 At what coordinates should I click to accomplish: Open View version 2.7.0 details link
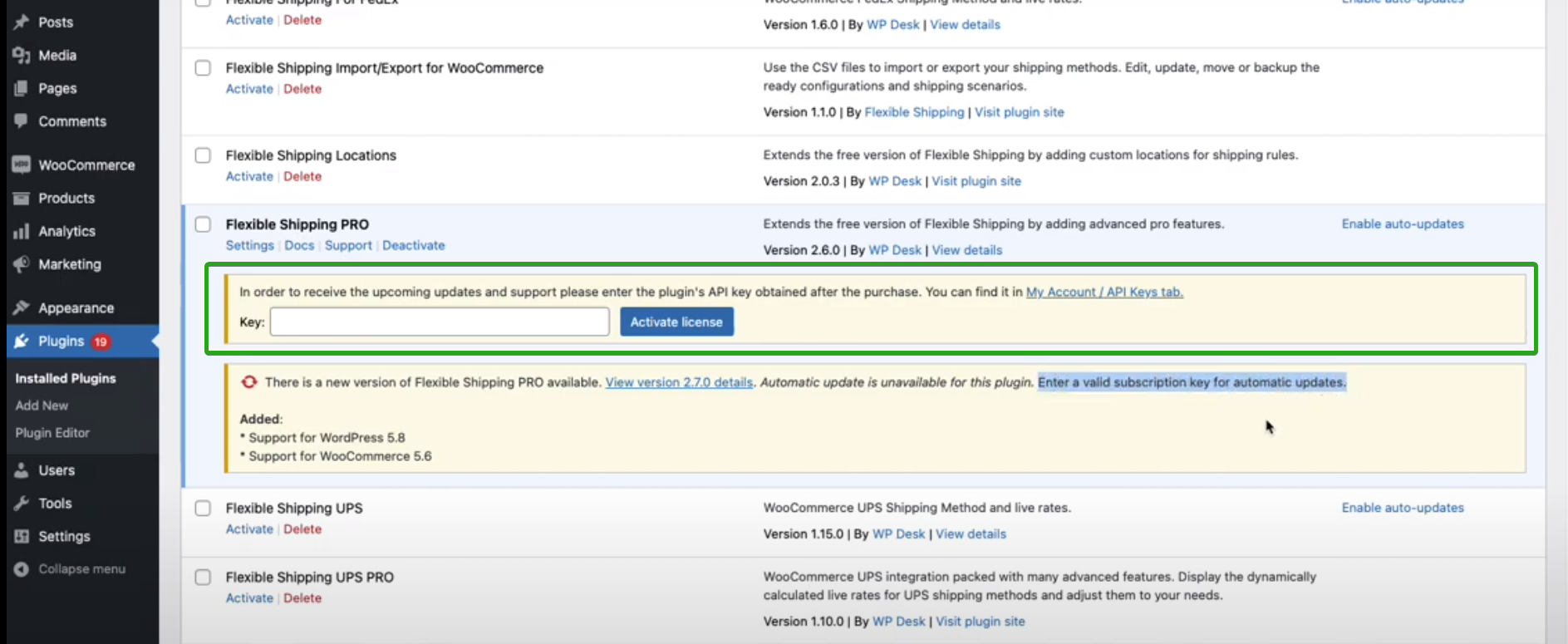(679, 382)
